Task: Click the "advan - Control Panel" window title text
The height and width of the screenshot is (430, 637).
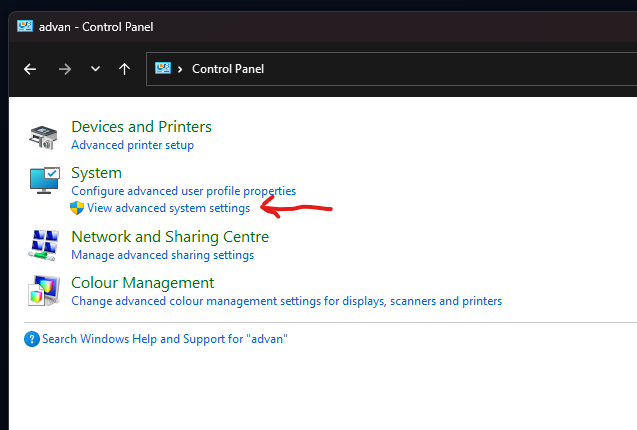Action: [x=96, y=27]
